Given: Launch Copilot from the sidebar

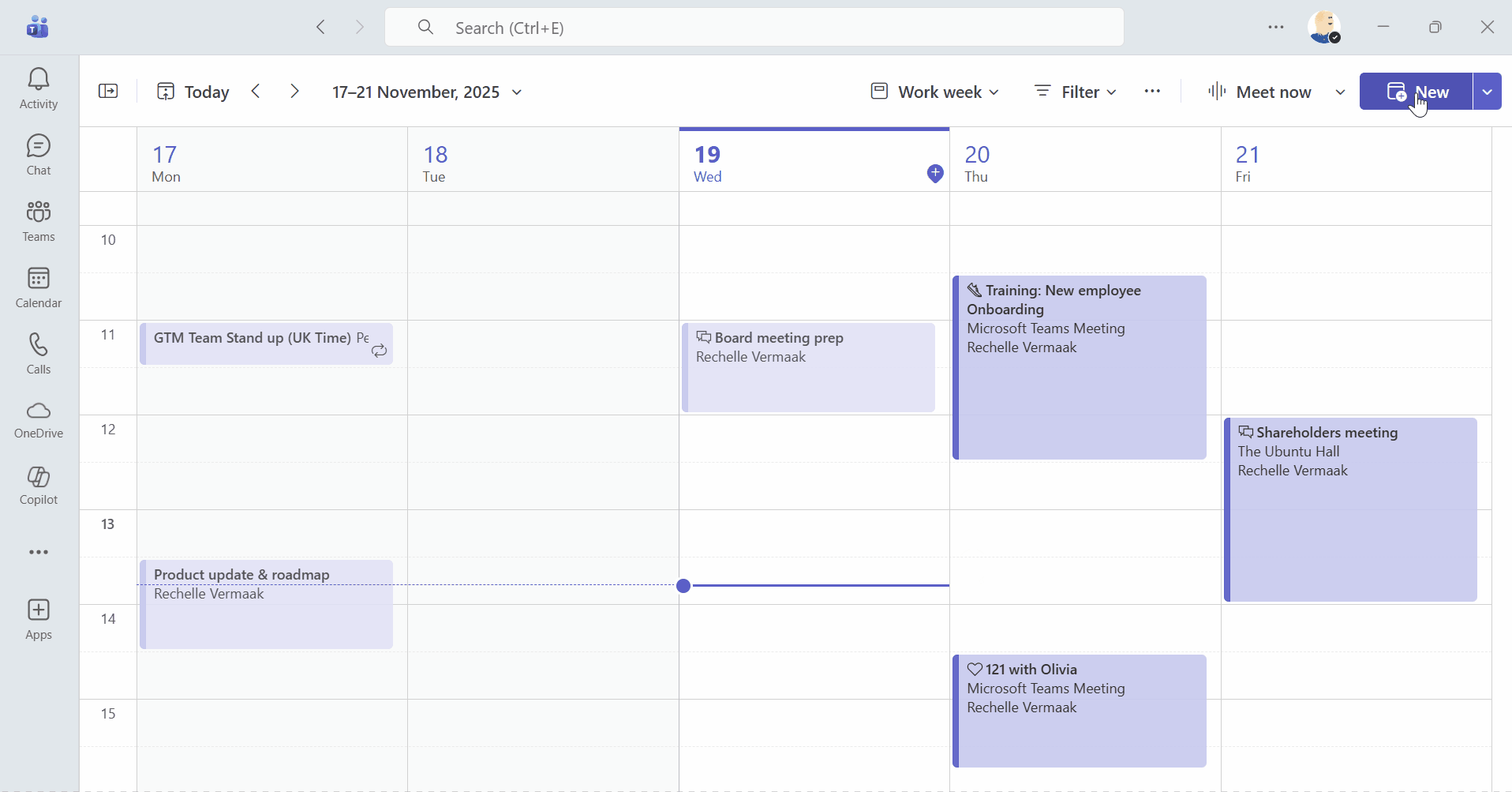Looking at the screenshot, I should tap(38, 485).
